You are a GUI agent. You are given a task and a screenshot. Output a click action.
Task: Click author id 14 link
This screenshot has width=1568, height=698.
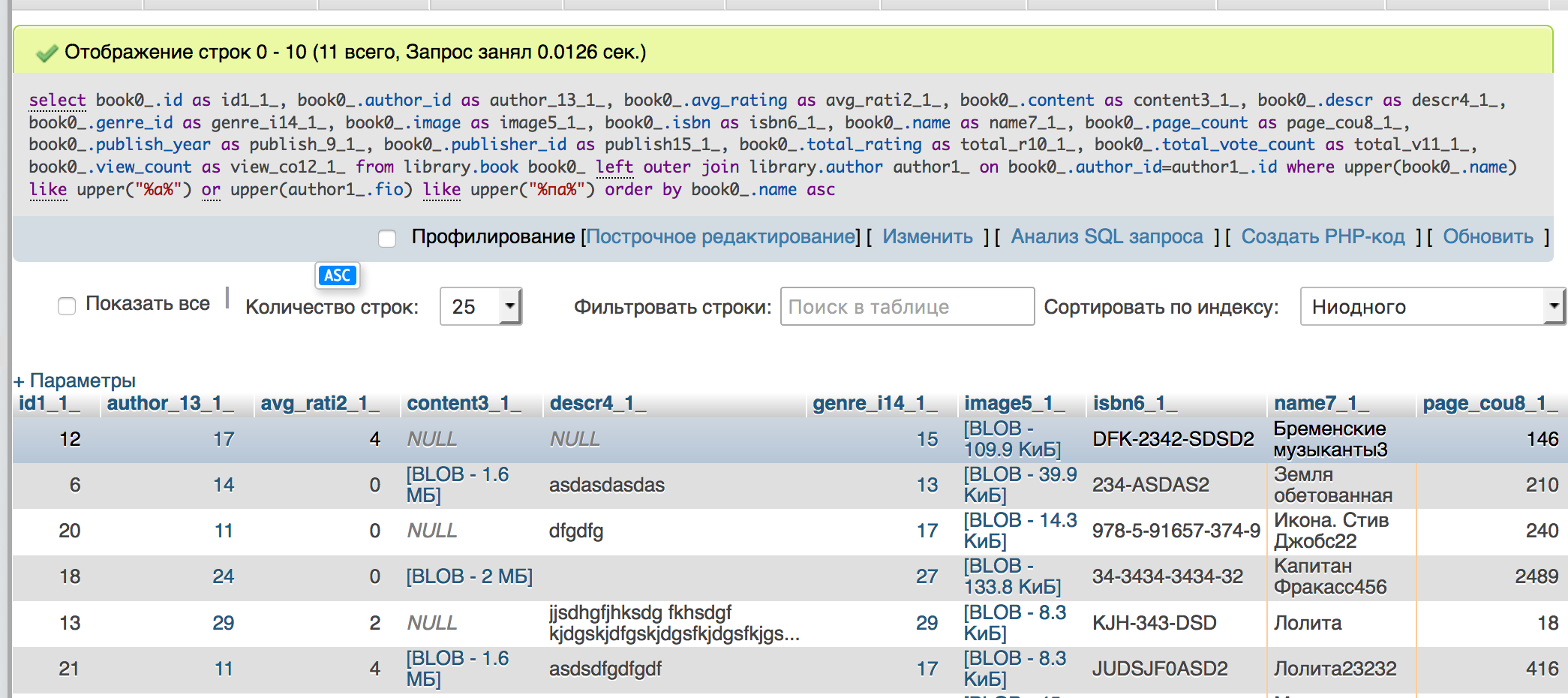pos(224,485)
